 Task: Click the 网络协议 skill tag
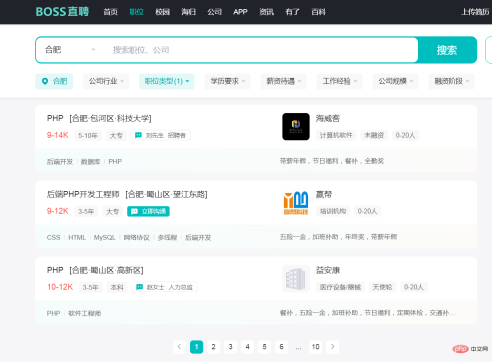point(136,238)
